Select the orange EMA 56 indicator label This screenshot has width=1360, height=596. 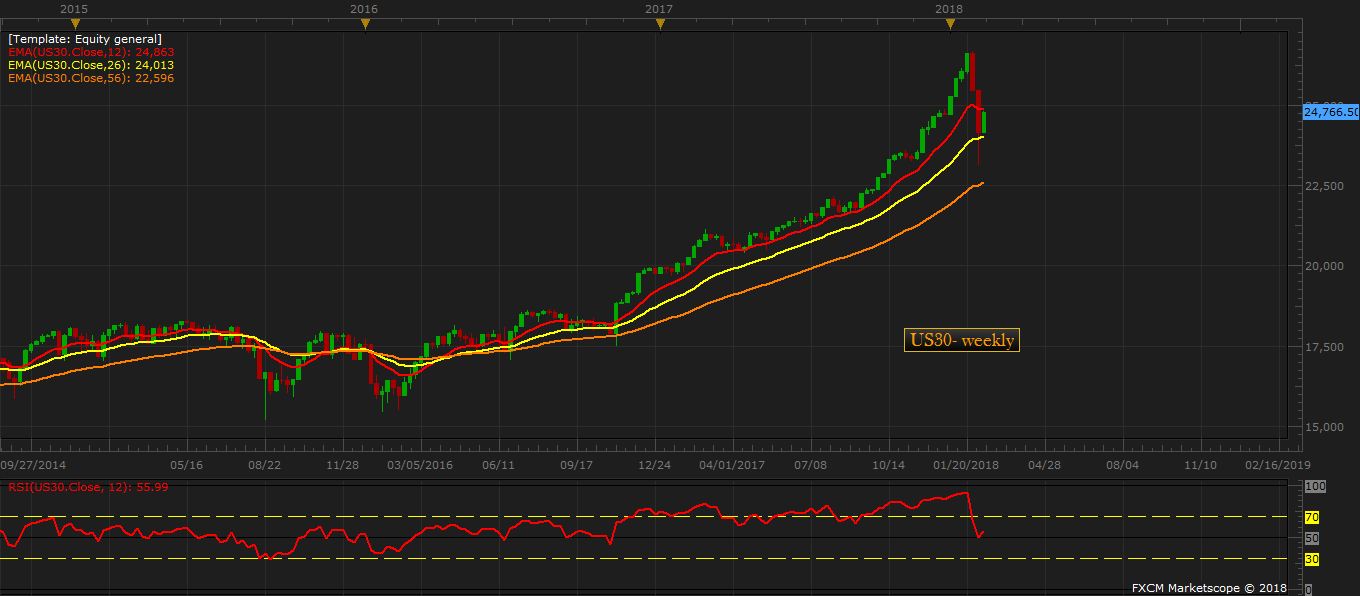(x=90, y=77)
